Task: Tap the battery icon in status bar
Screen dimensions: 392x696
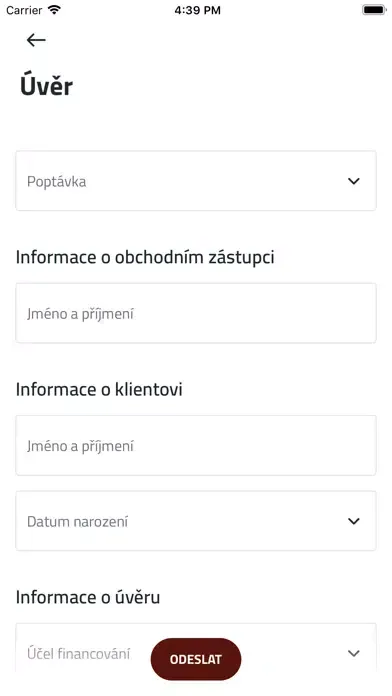Action: click(x=374, y=10)
